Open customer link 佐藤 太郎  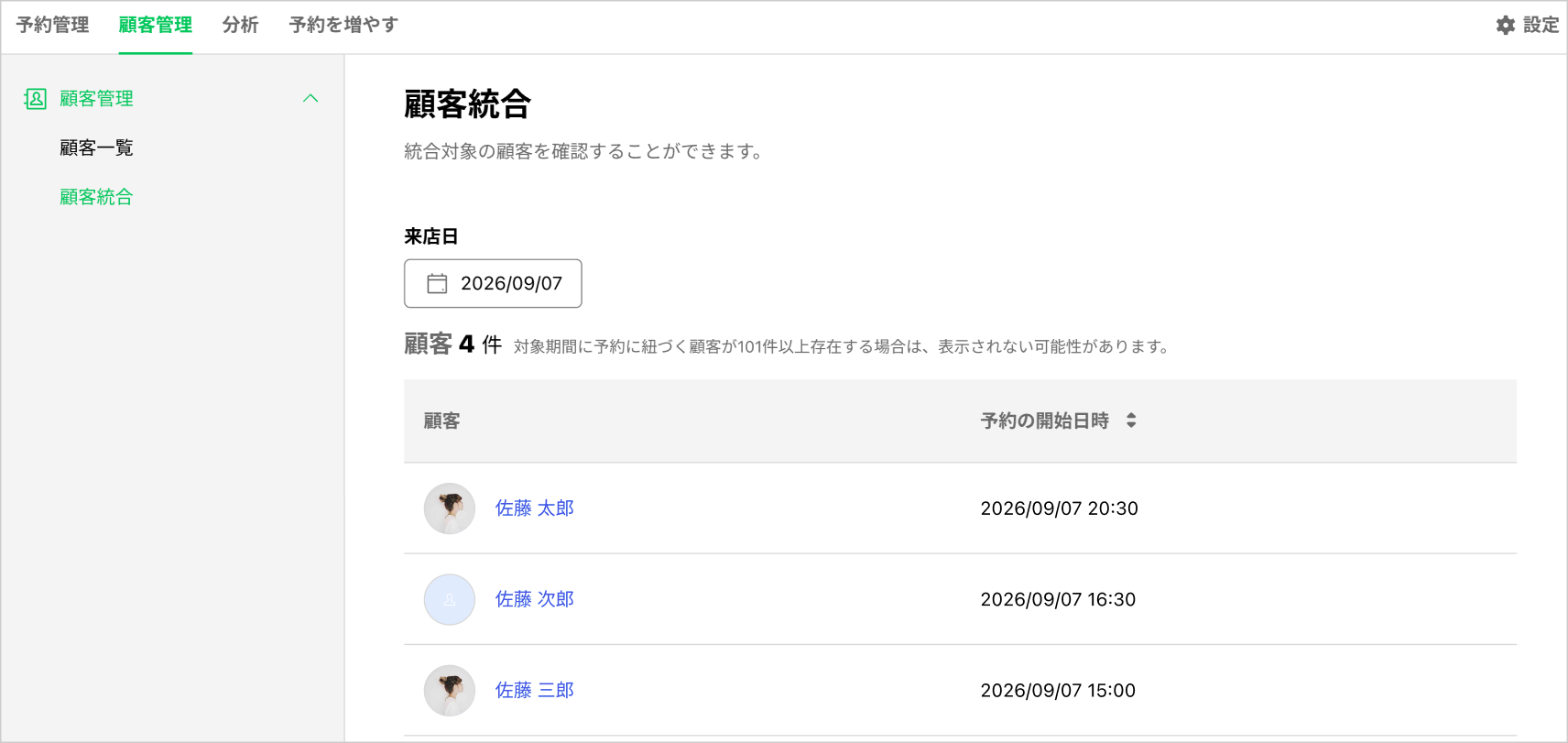[535, 508]
